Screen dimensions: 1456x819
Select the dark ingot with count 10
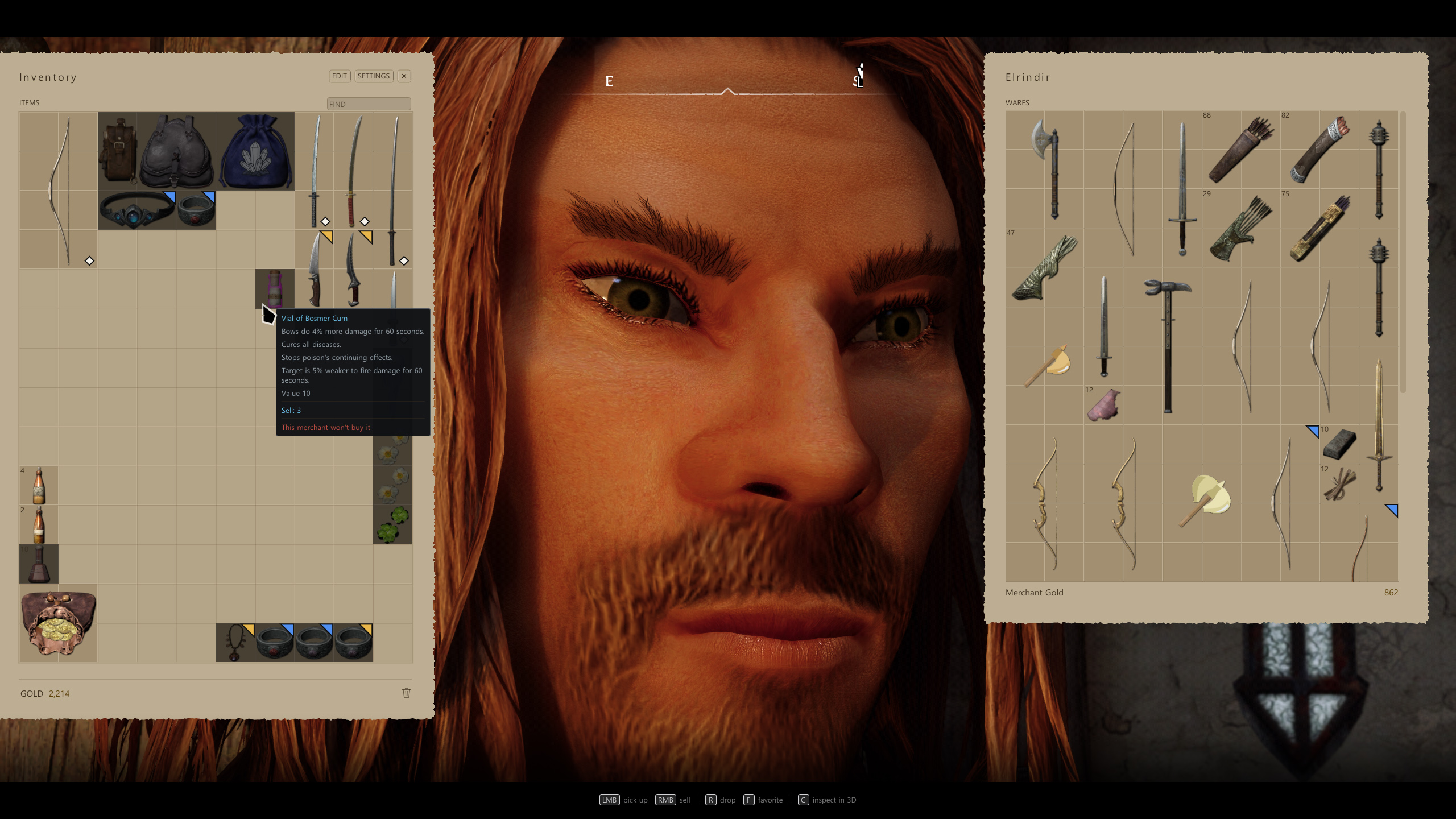pyautogui.click(x=1339, y=445)
